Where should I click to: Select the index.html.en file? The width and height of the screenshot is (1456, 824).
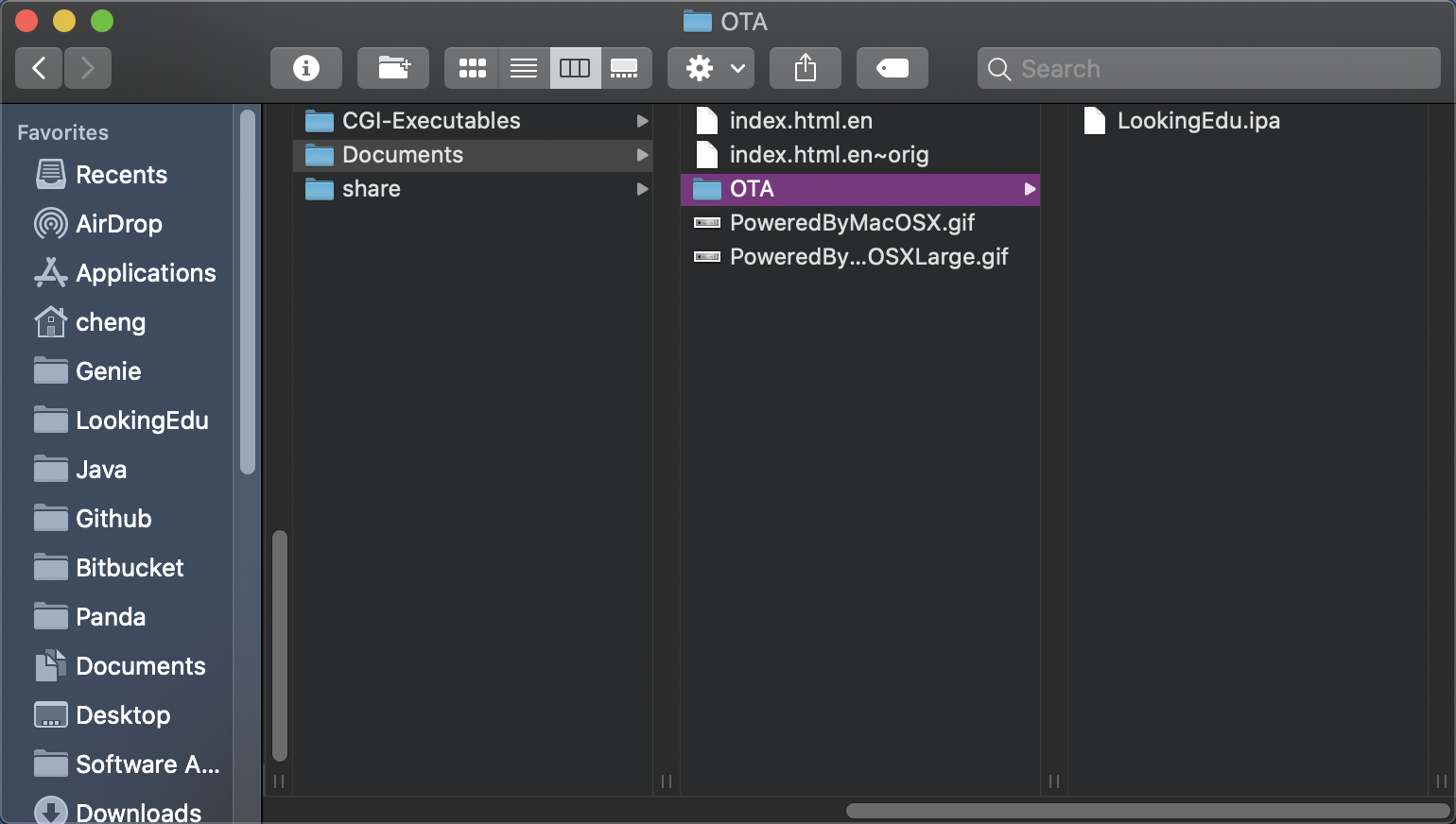point(800,121)
